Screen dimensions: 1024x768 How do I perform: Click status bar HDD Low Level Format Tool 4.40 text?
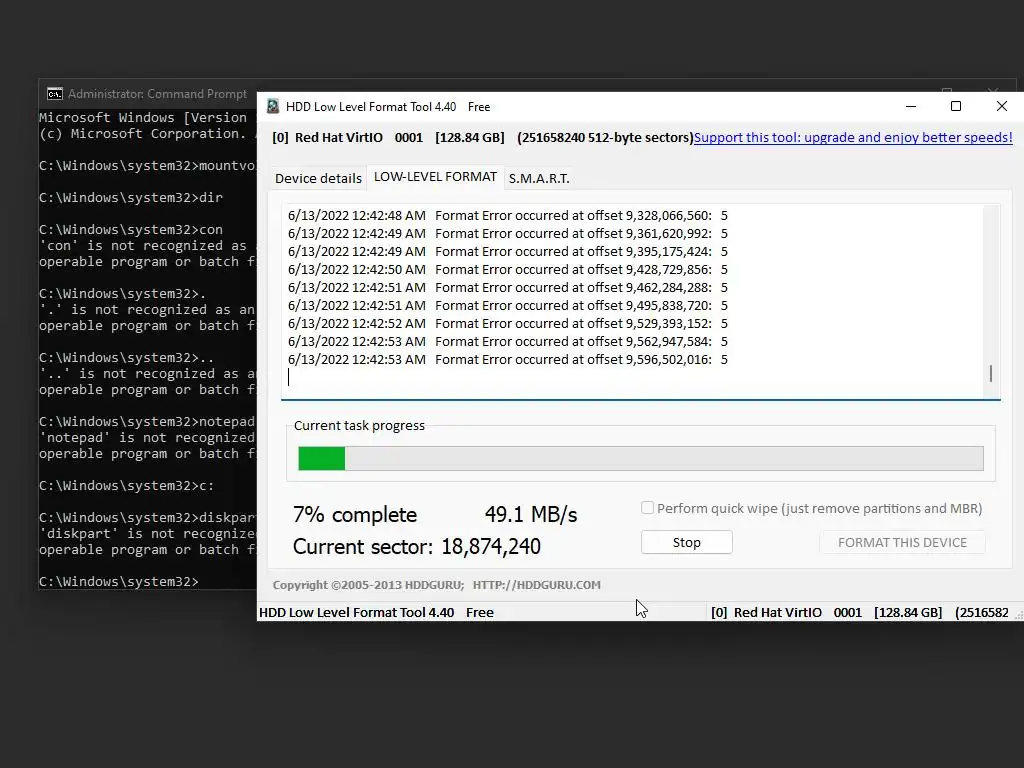[376, 613]
